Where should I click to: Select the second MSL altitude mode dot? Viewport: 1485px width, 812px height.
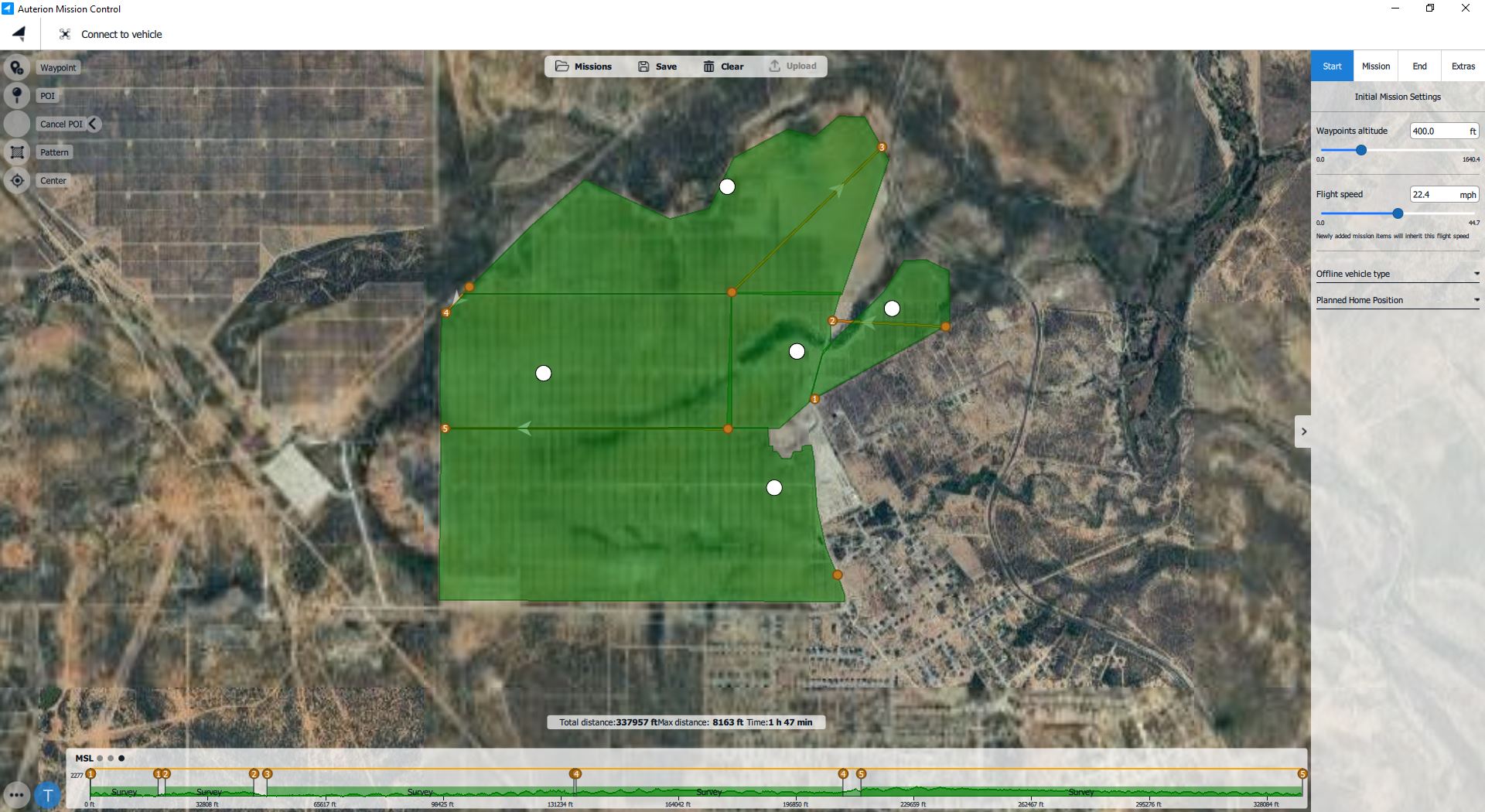tap(111, 759)
